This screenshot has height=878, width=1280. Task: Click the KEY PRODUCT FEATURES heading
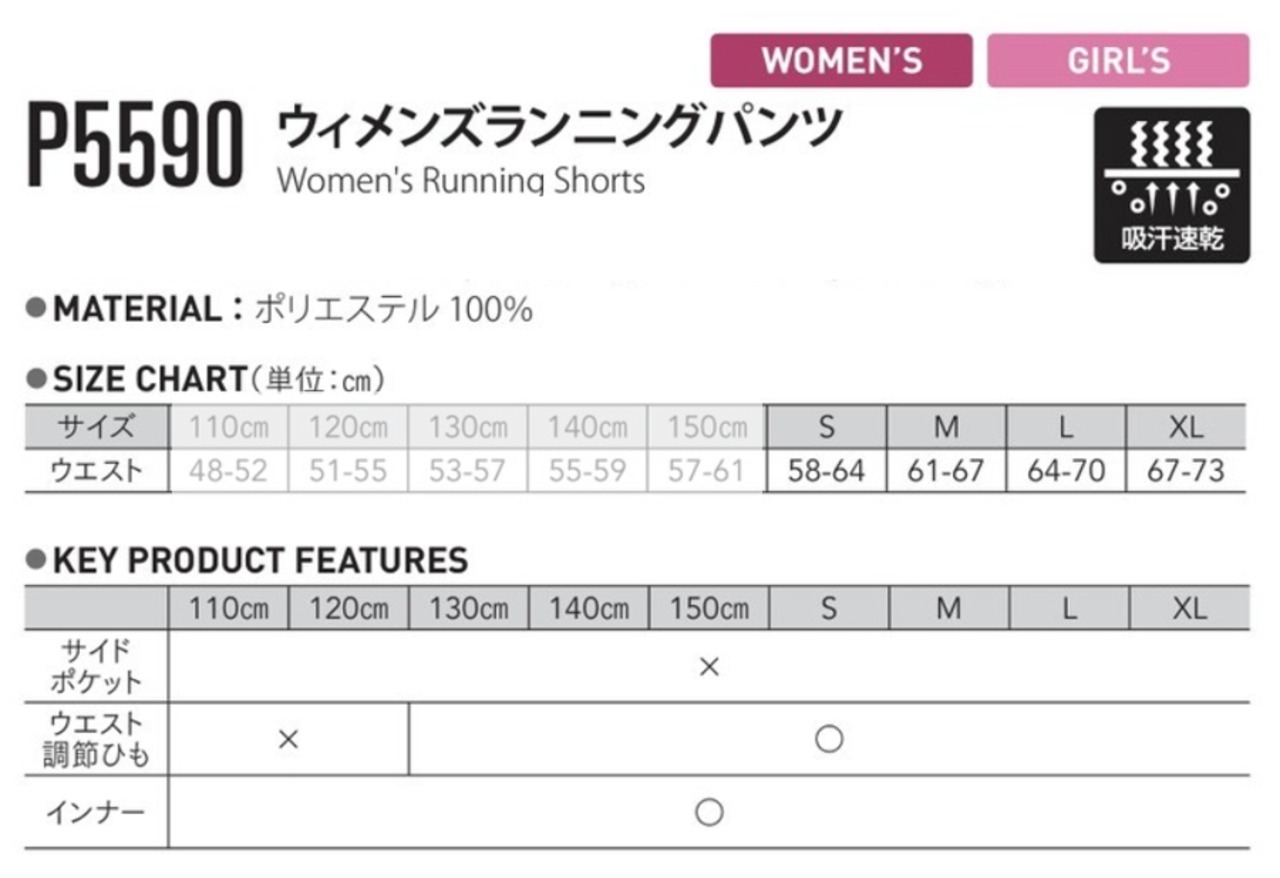(259, 561)
